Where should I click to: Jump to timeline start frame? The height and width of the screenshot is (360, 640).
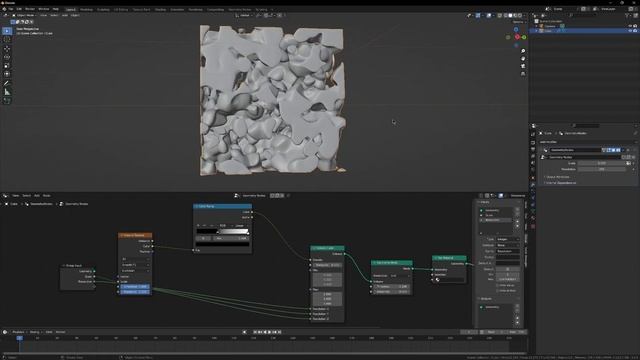255,332
